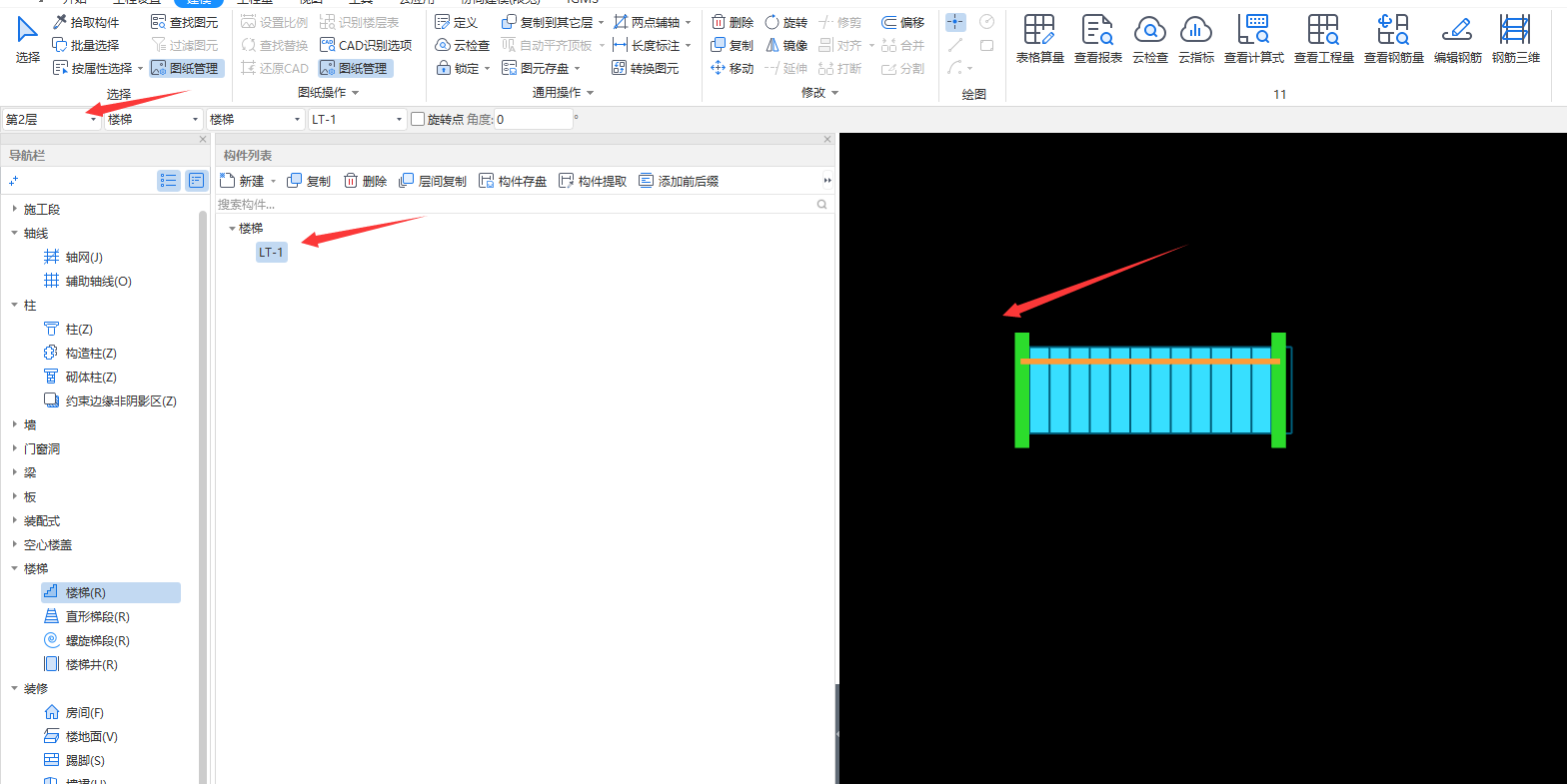Image resolution: width=1567 pixels, height=784 pixels.
Task: Toggle navigation list view icon
Action: (x=168, y=181)
